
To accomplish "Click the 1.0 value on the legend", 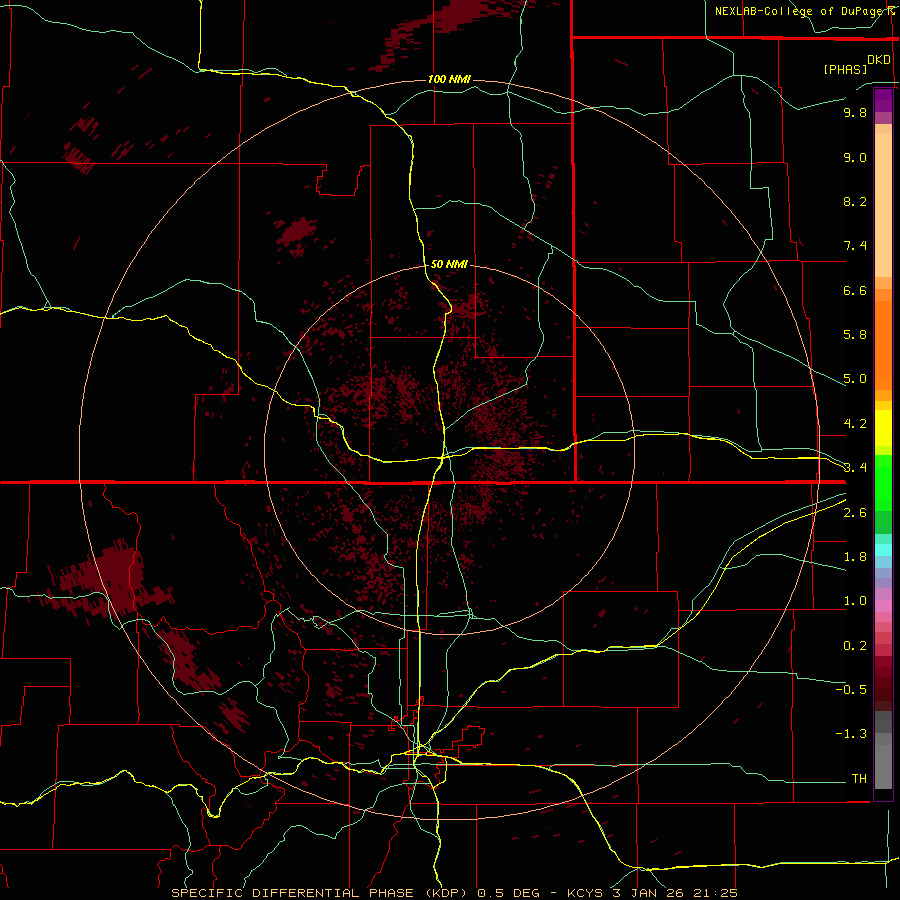I will (855, 601).
